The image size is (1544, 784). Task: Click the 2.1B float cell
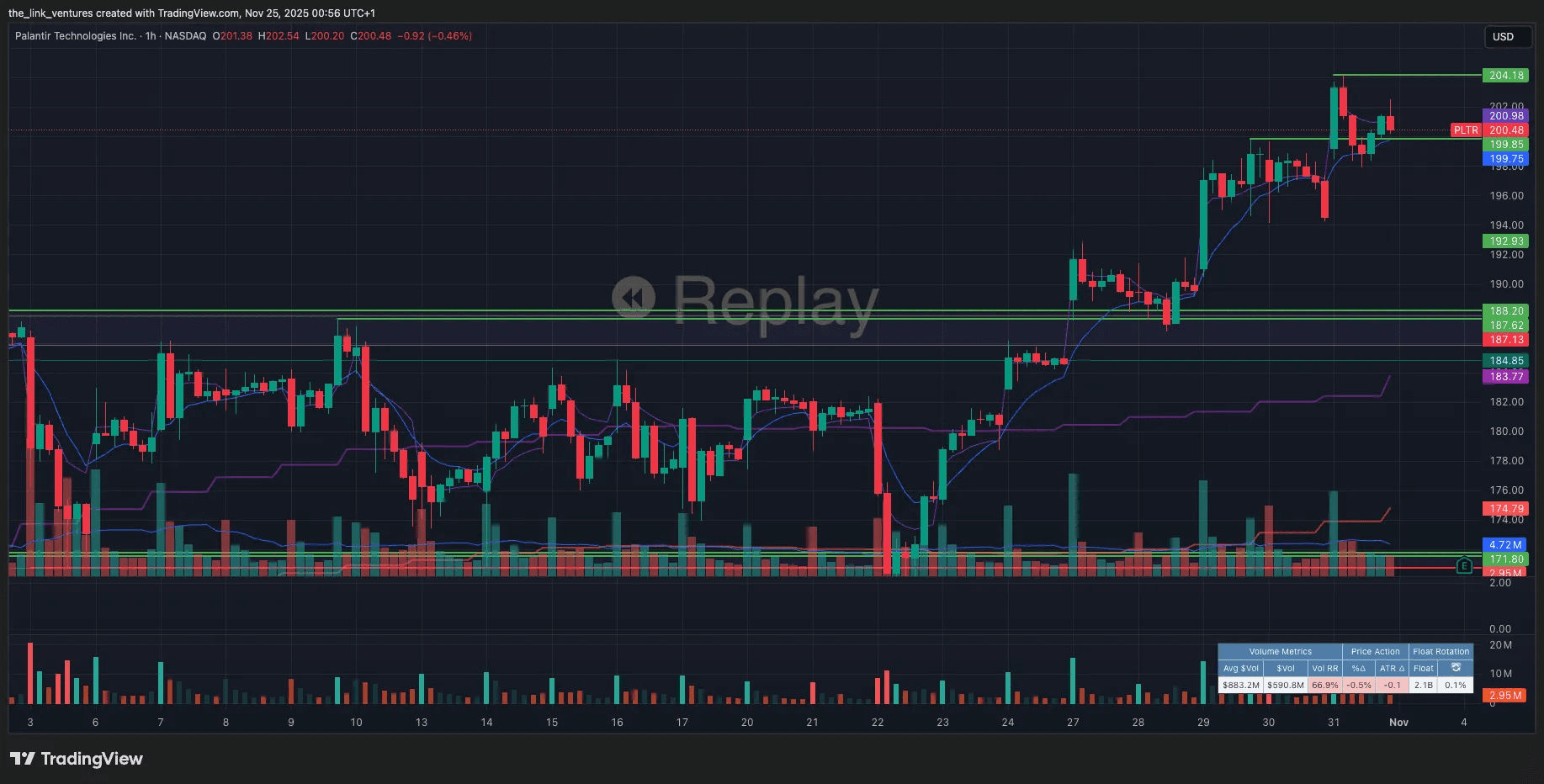[1424, 685]
